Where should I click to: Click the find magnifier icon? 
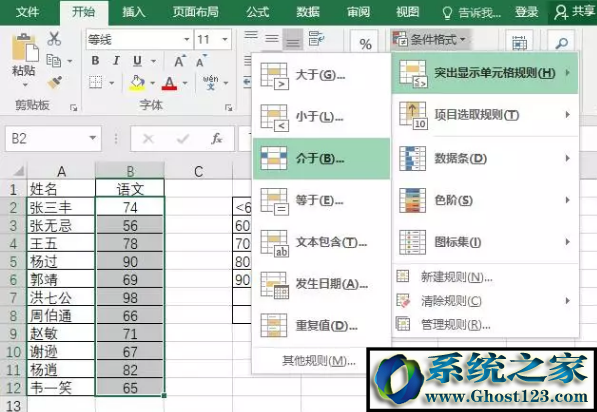(562, 43)
